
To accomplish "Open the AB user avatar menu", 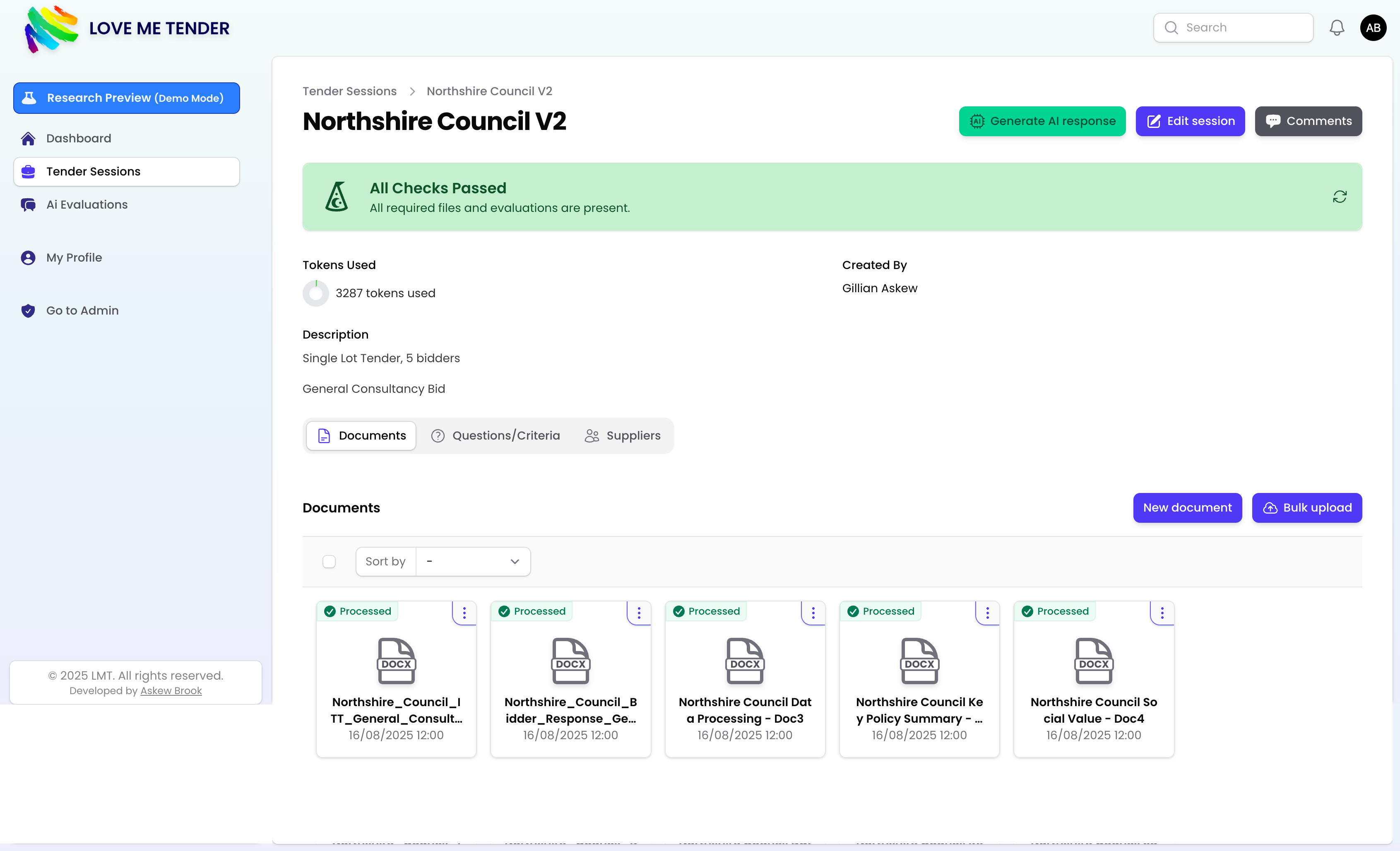I will point(1373,28).
